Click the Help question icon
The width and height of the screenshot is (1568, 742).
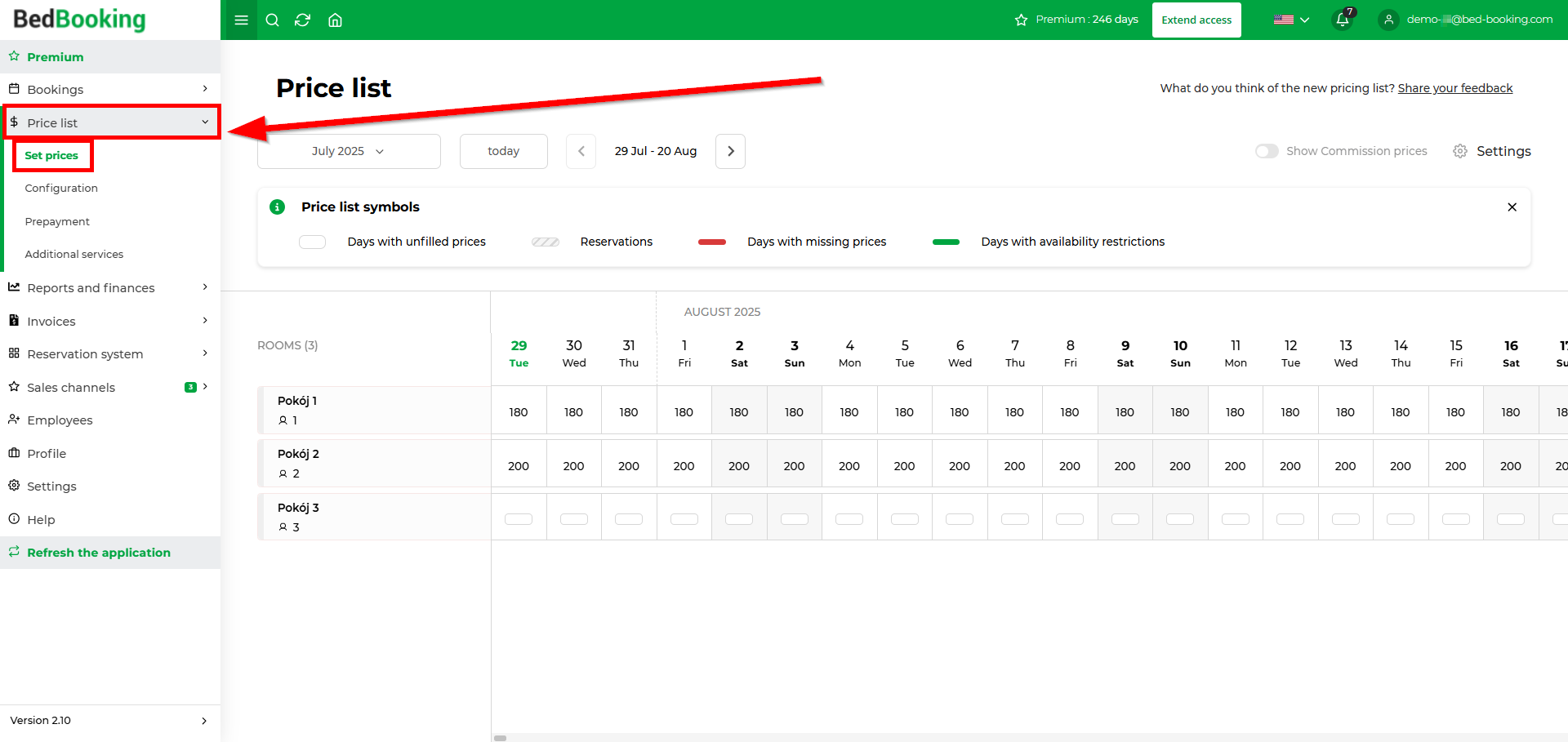tap(14, 518)
